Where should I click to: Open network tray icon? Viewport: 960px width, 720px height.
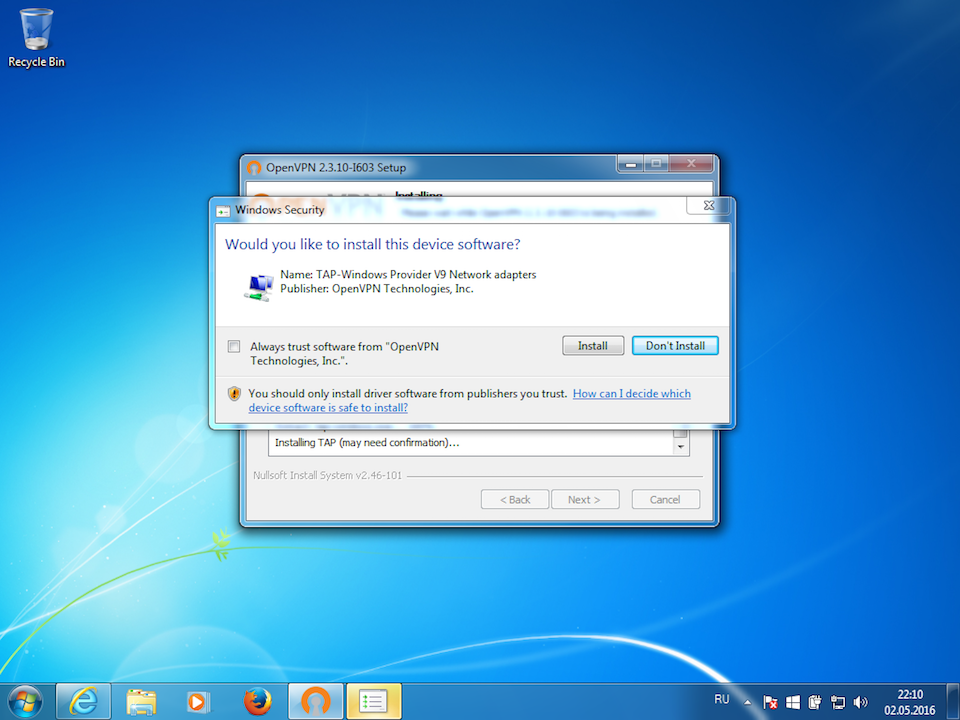(838, 702)
